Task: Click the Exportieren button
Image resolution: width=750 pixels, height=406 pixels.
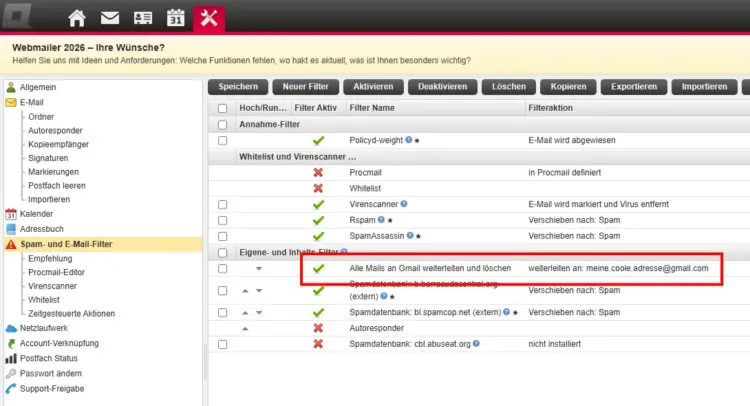Action: pyautogui.click(x=634, y=87)
